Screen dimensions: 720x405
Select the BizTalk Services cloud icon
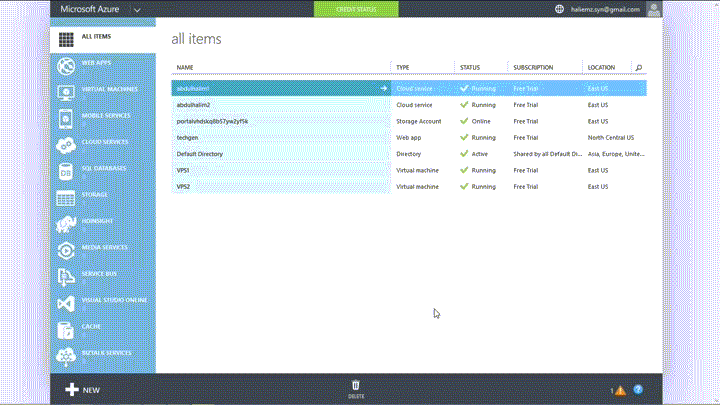coord(66,357)
